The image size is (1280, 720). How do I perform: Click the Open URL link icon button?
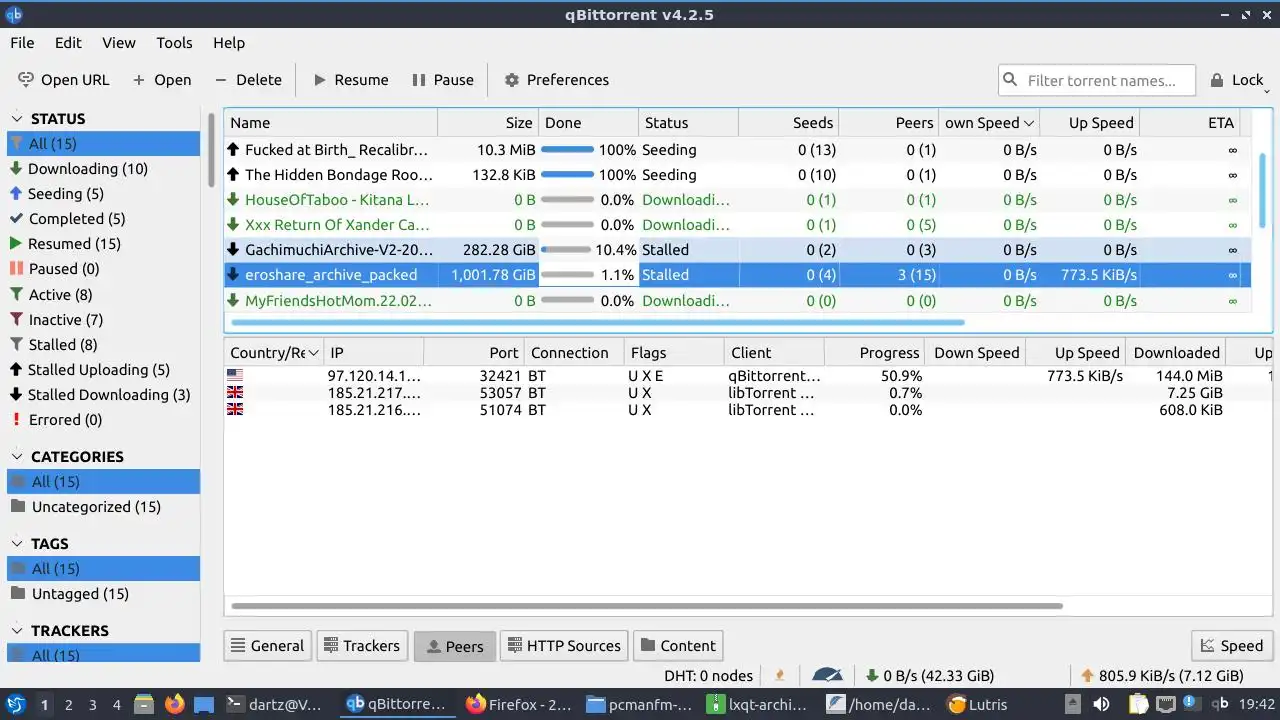pyautogui.click(x=63, y=80)
